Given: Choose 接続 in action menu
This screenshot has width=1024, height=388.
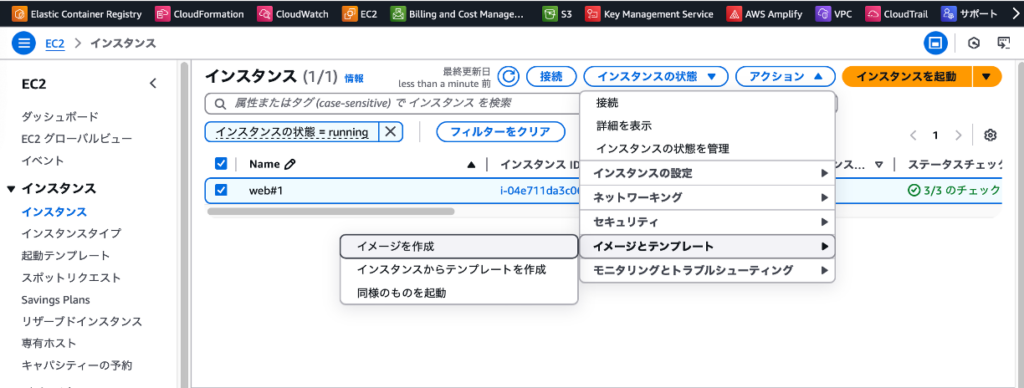Looking at the screenshot, I should (x=707, y=103).
